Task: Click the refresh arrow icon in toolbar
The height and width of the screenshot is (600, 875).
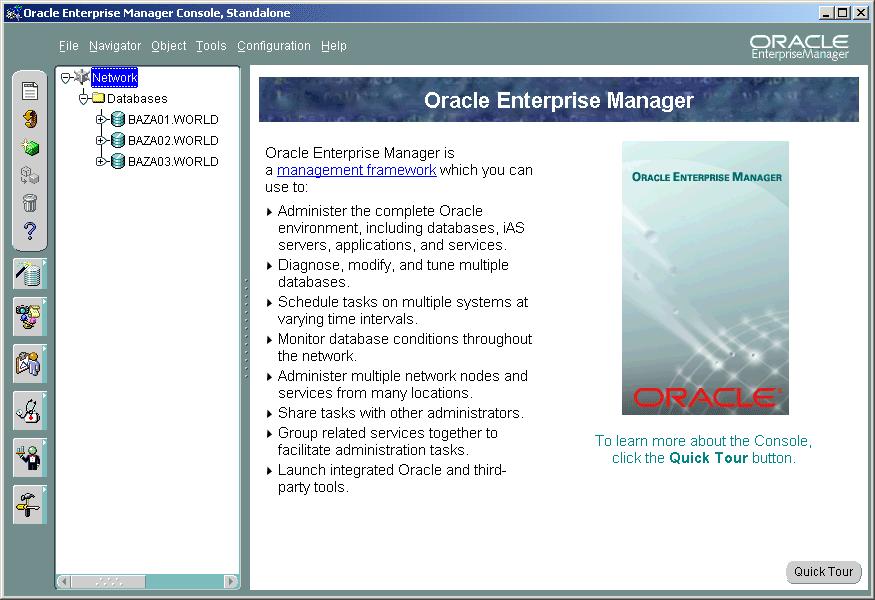Action: [30, 119]
